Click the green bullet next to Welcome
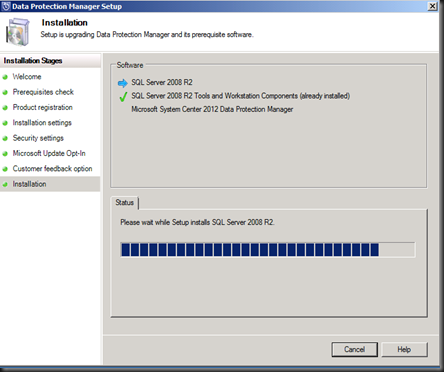This screenshot has height=372, width=444. (x=5, y=77)
